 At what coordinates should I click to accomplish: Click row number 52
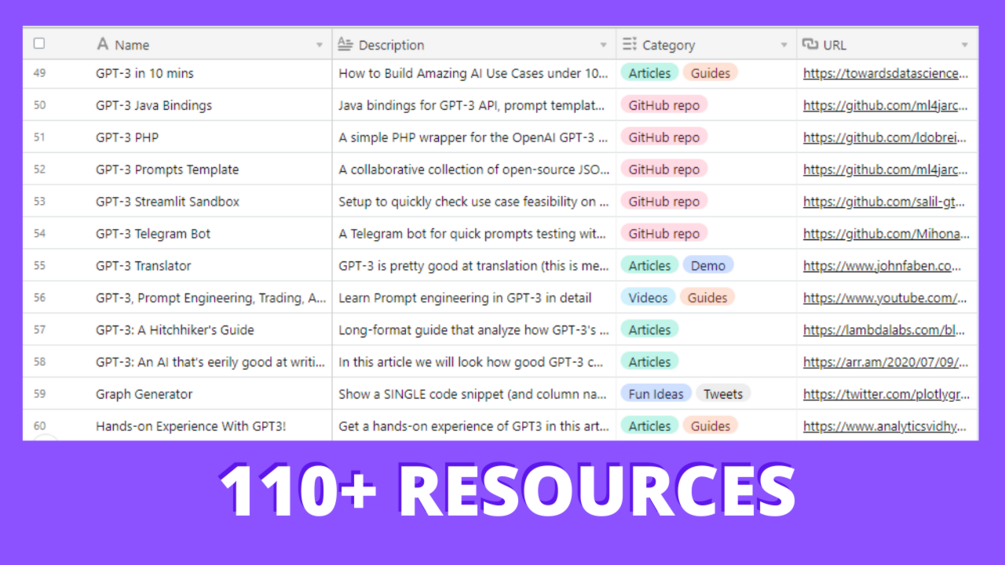coord(40,169)
